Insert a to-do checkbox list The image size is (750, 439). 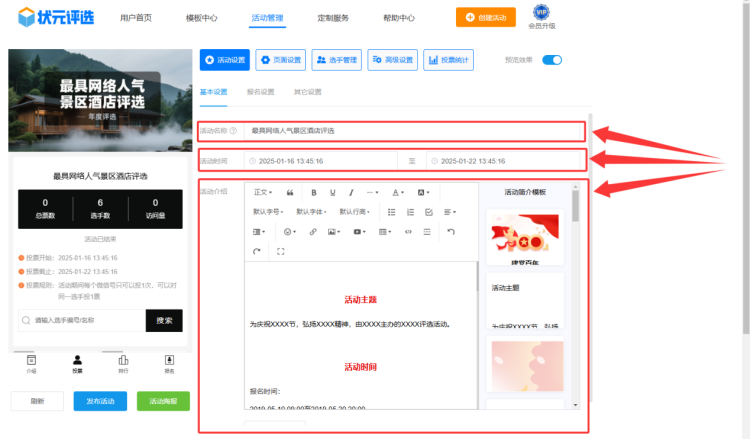tap(429, 212)
